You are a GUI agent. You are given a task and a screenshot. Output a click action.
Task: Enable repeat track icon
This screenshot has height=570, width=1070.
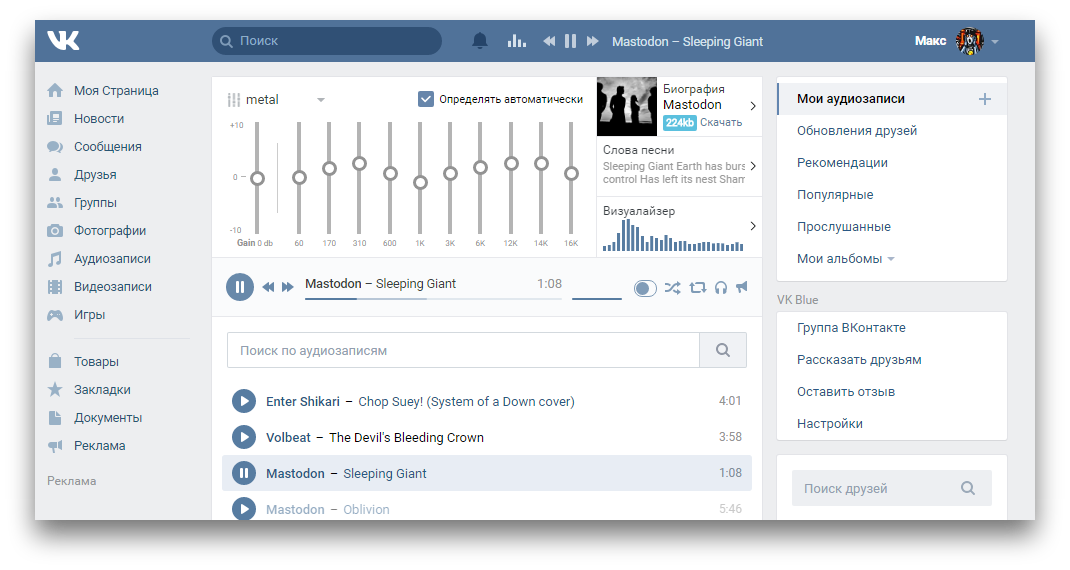point(697,287)
